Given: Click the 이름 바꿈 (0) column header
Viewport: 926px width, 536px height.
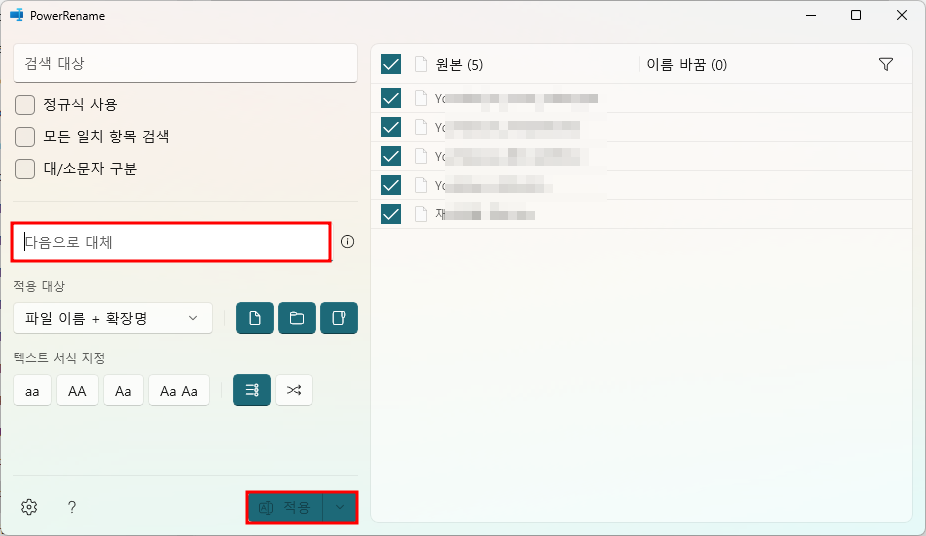Looking at the screenshot, I should pyautogui.click(x=687, y=64).
